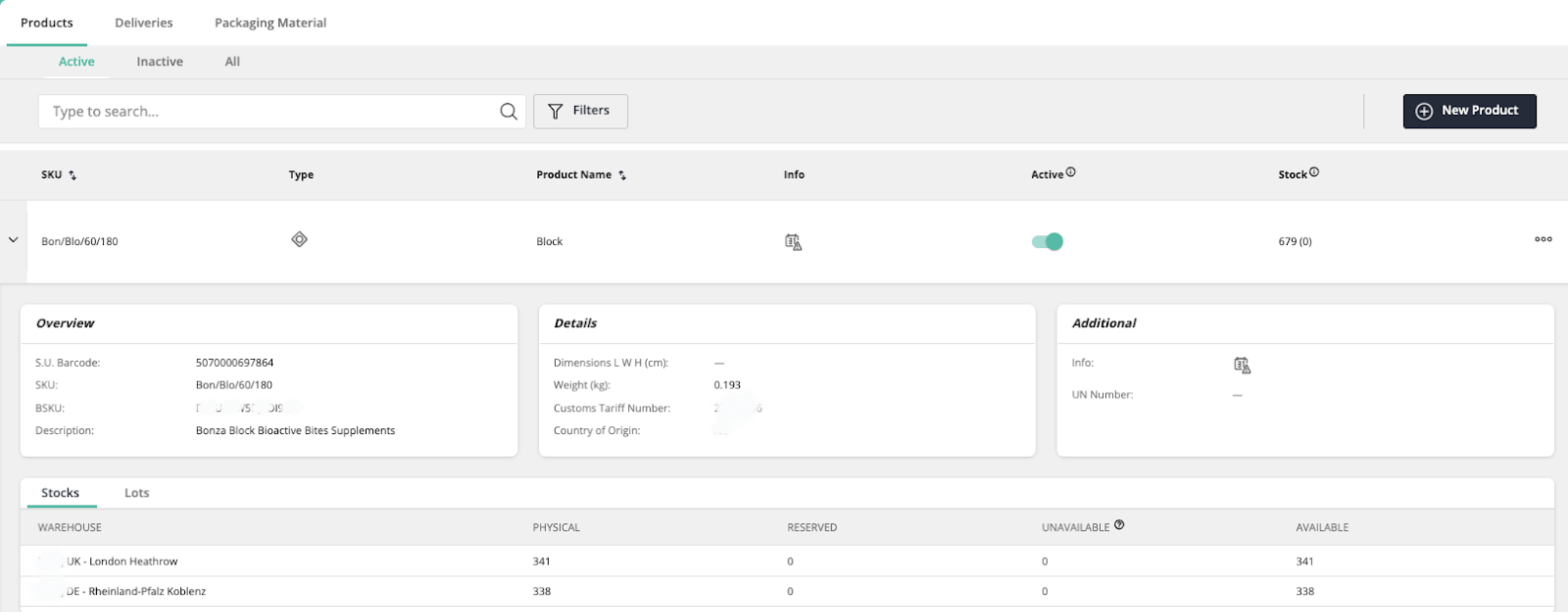Click the Type to search field

point(268,111)
